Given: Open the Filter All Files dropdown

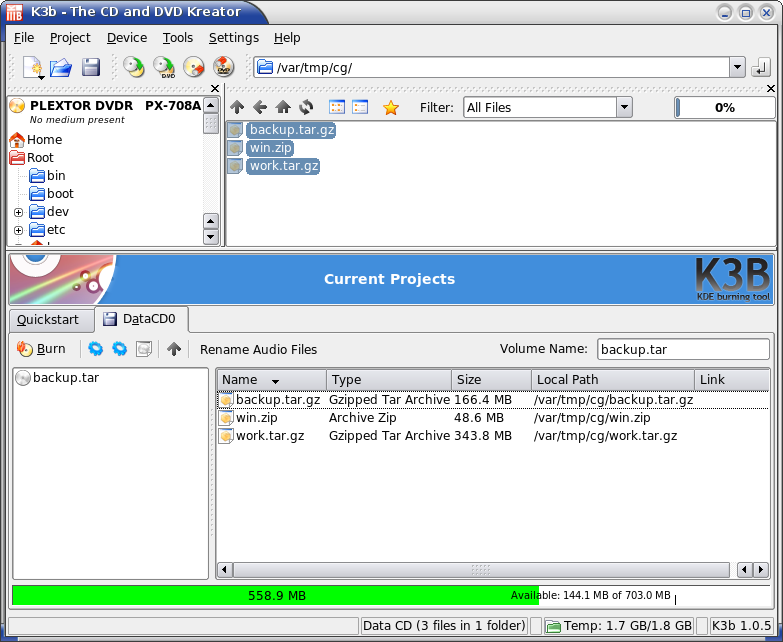Looking at the screenshot, I should click(x=624, y=107).
